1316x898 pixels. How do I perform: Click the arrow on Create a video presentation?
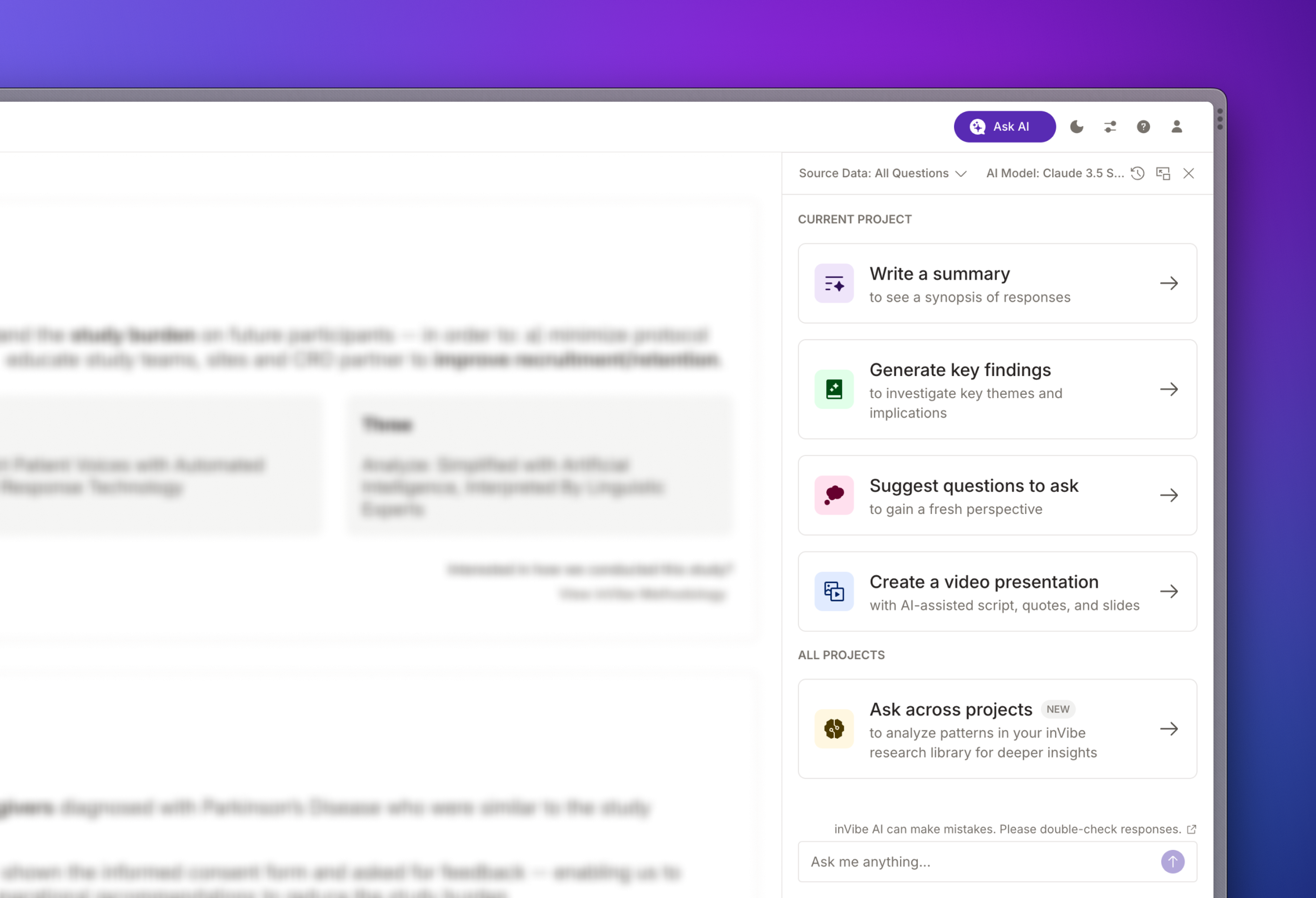1169,591
